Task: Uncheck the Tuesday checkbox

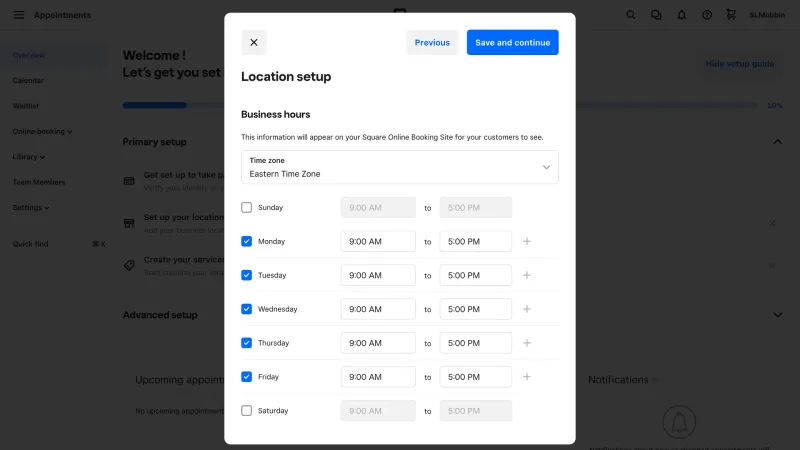Action: coord(246,275)
